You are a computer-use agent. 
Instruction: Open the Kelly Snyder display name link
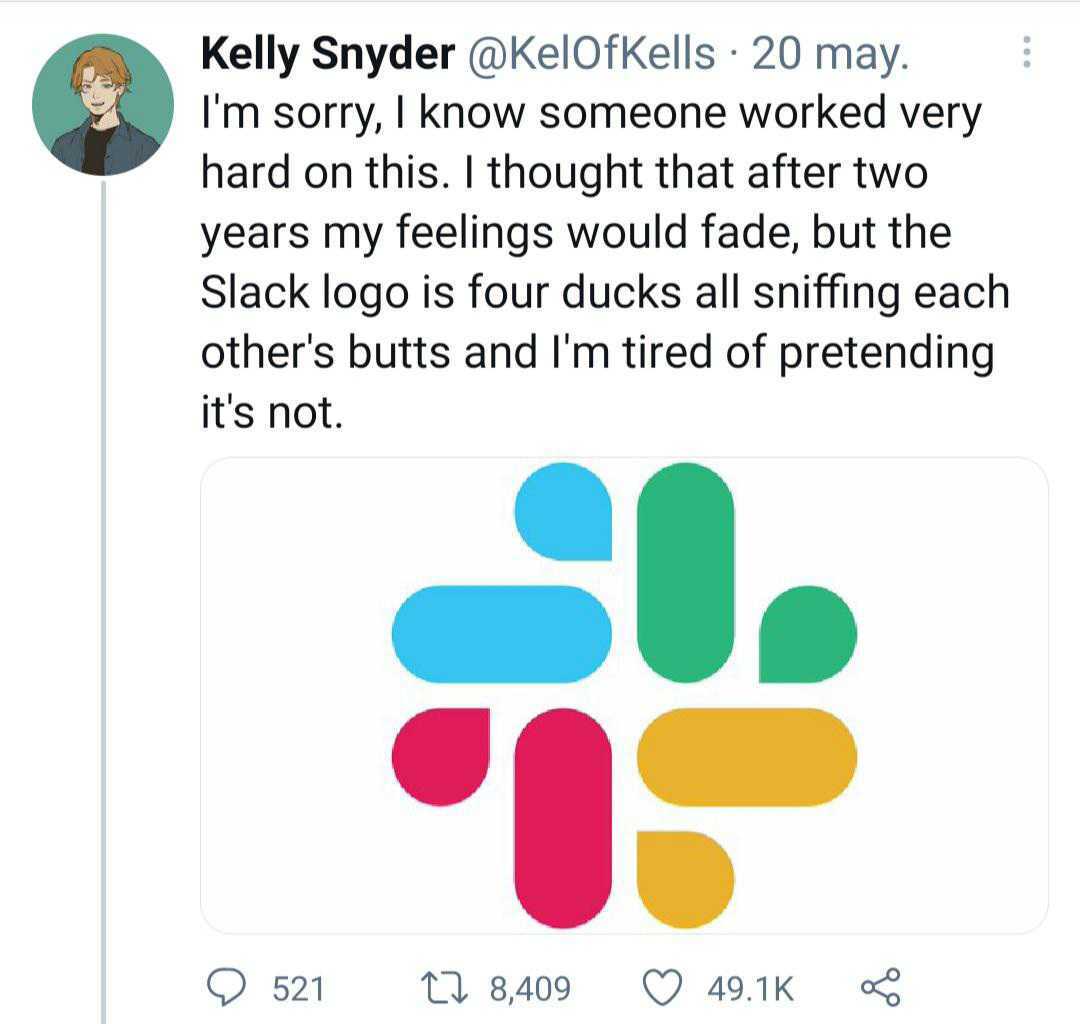(x=328, y=55)
